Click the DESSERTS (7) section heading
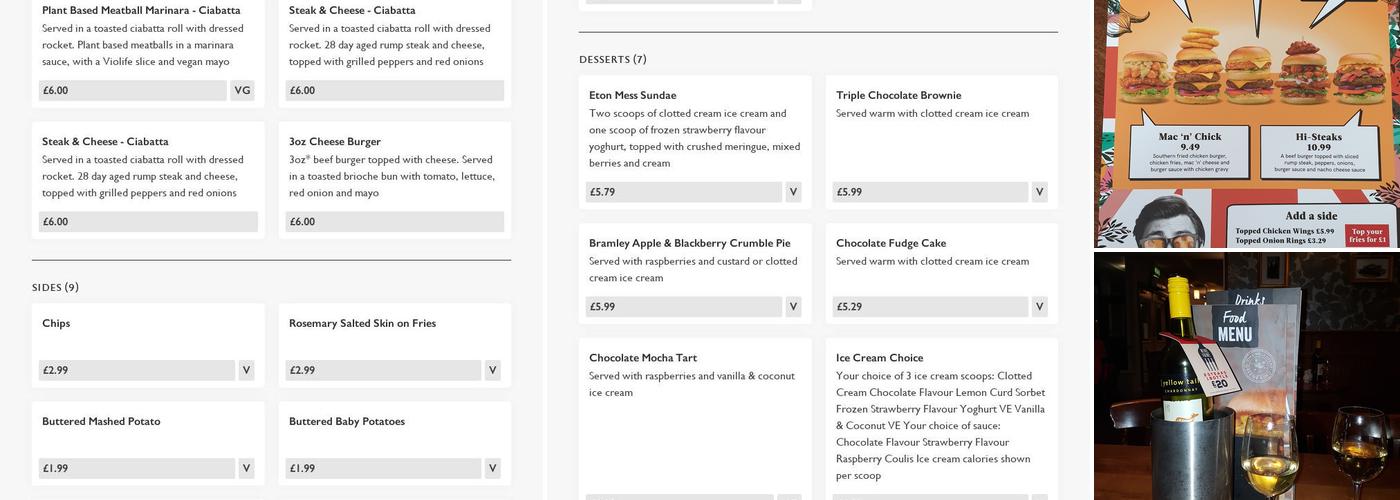 [x=612, y=60]
